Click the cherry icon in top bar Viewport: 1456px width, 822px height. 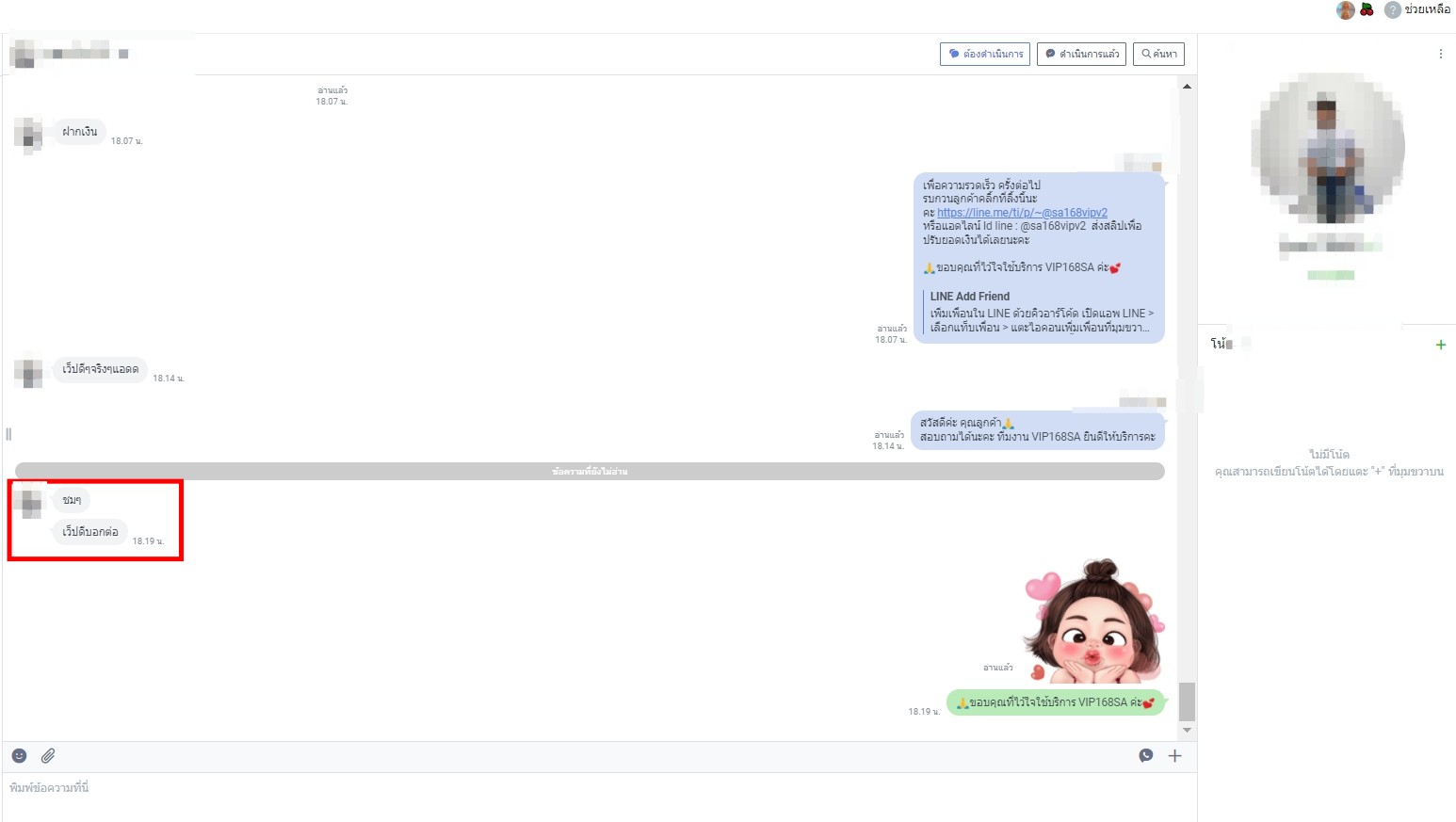pos(1367,10)
